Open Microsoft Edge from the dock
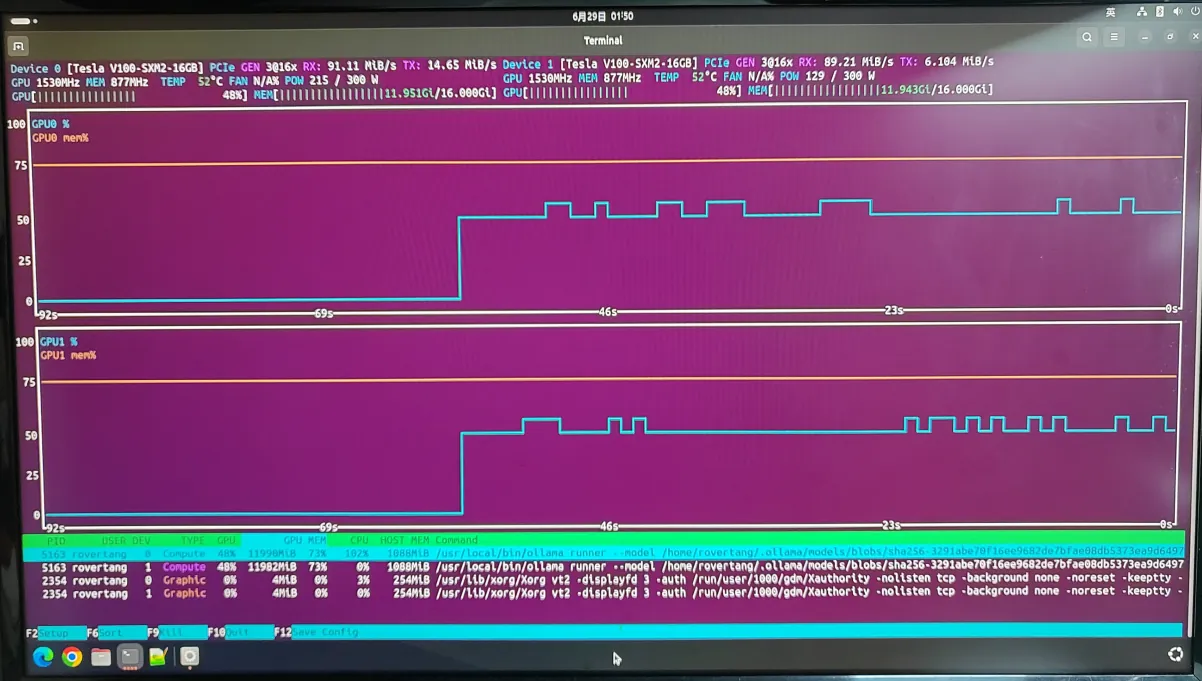The height and width of the screenshot is (681, 1202). [x=43, y=657]
